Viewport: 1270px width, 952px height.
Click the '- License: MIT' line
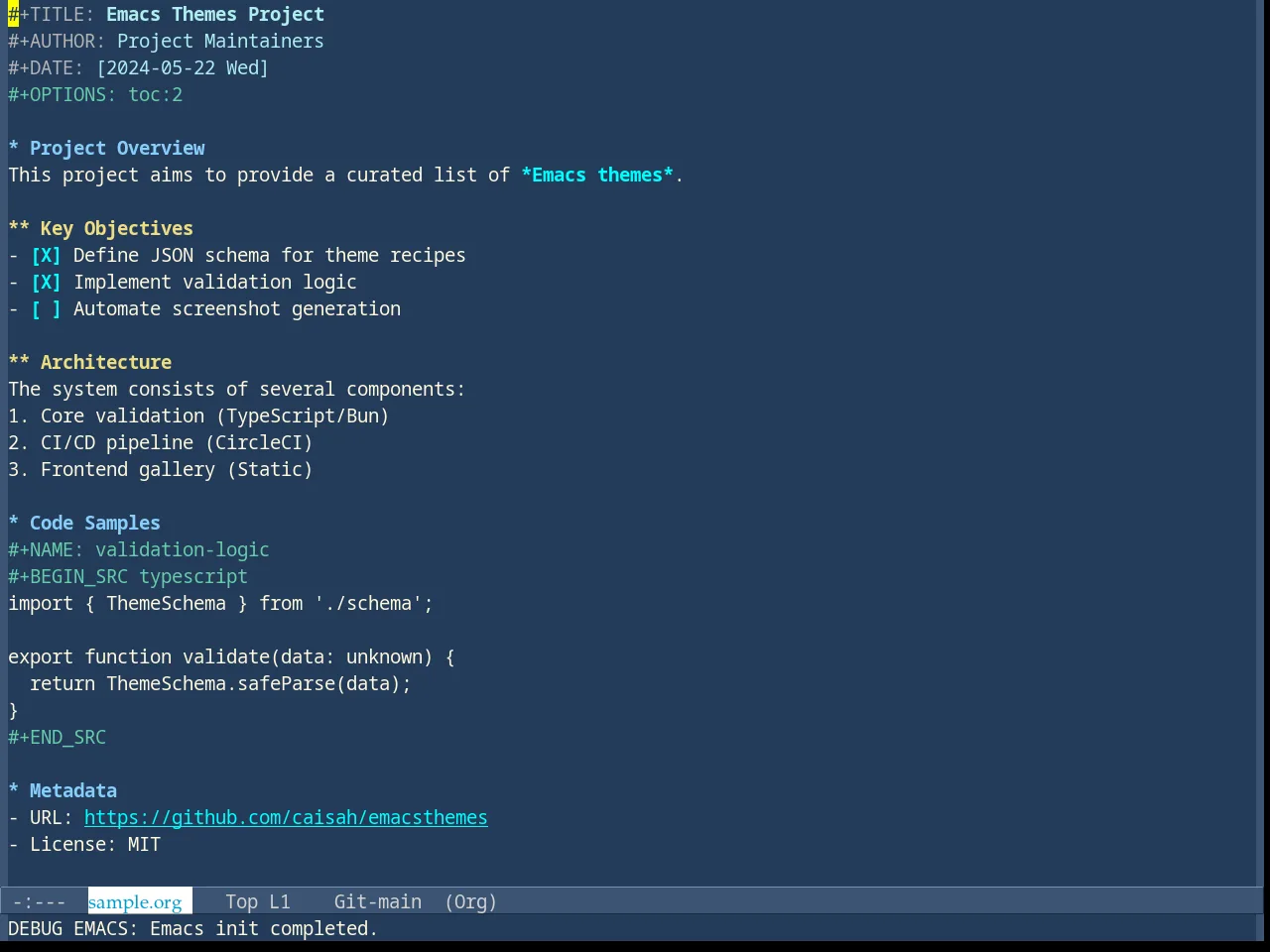click(84, 845)
